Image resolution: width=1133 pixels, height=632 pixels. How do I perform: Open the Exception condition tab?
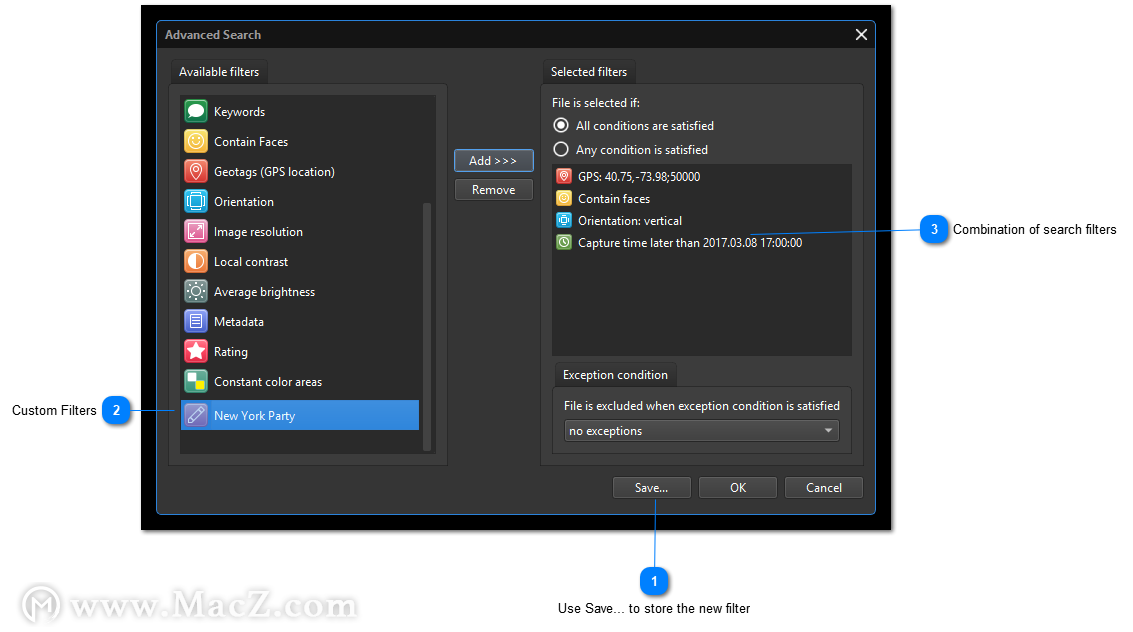point(616,375)
